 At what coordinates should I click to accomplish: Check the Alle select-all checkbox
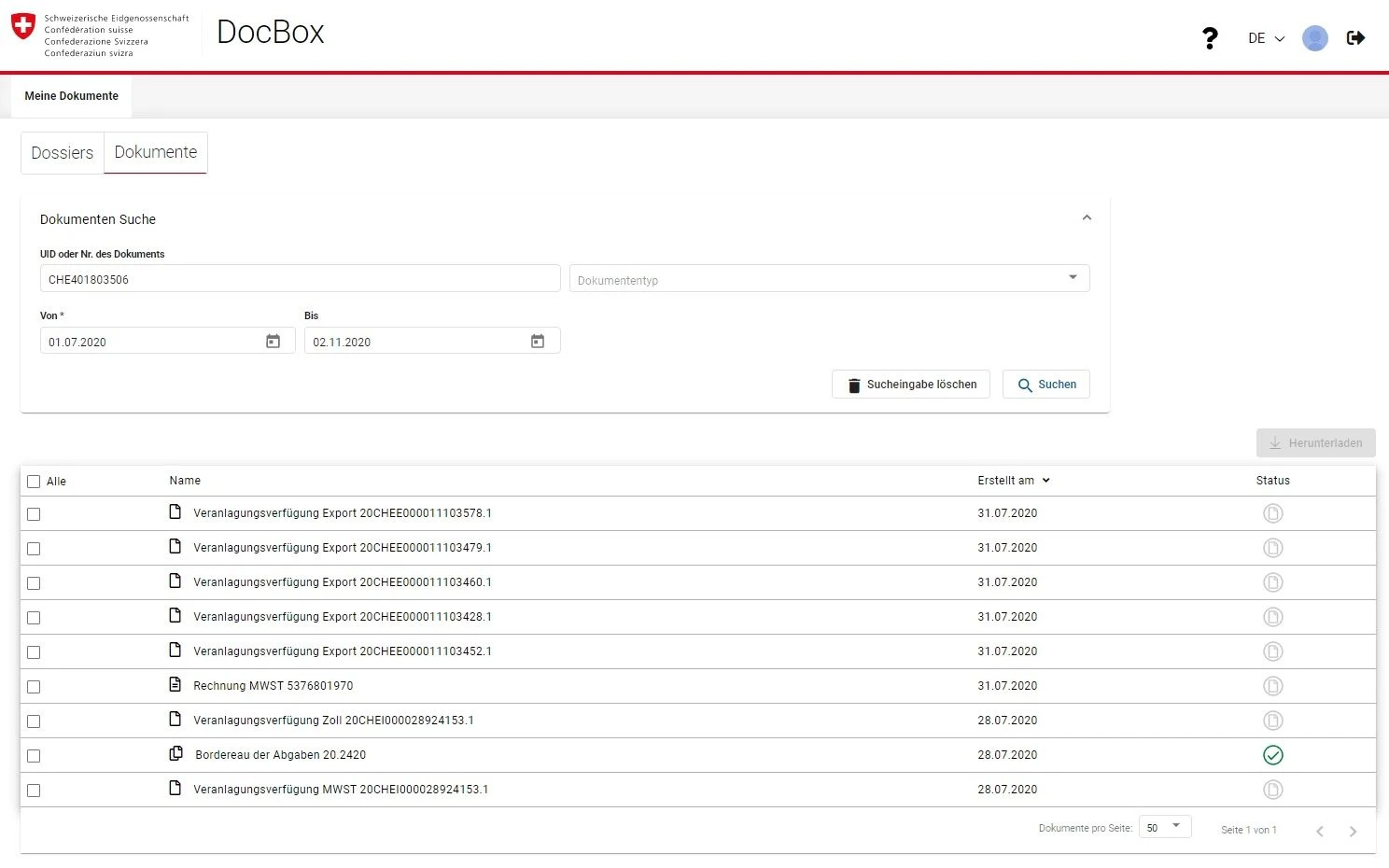pyautogui.click(x=35, y=482)
